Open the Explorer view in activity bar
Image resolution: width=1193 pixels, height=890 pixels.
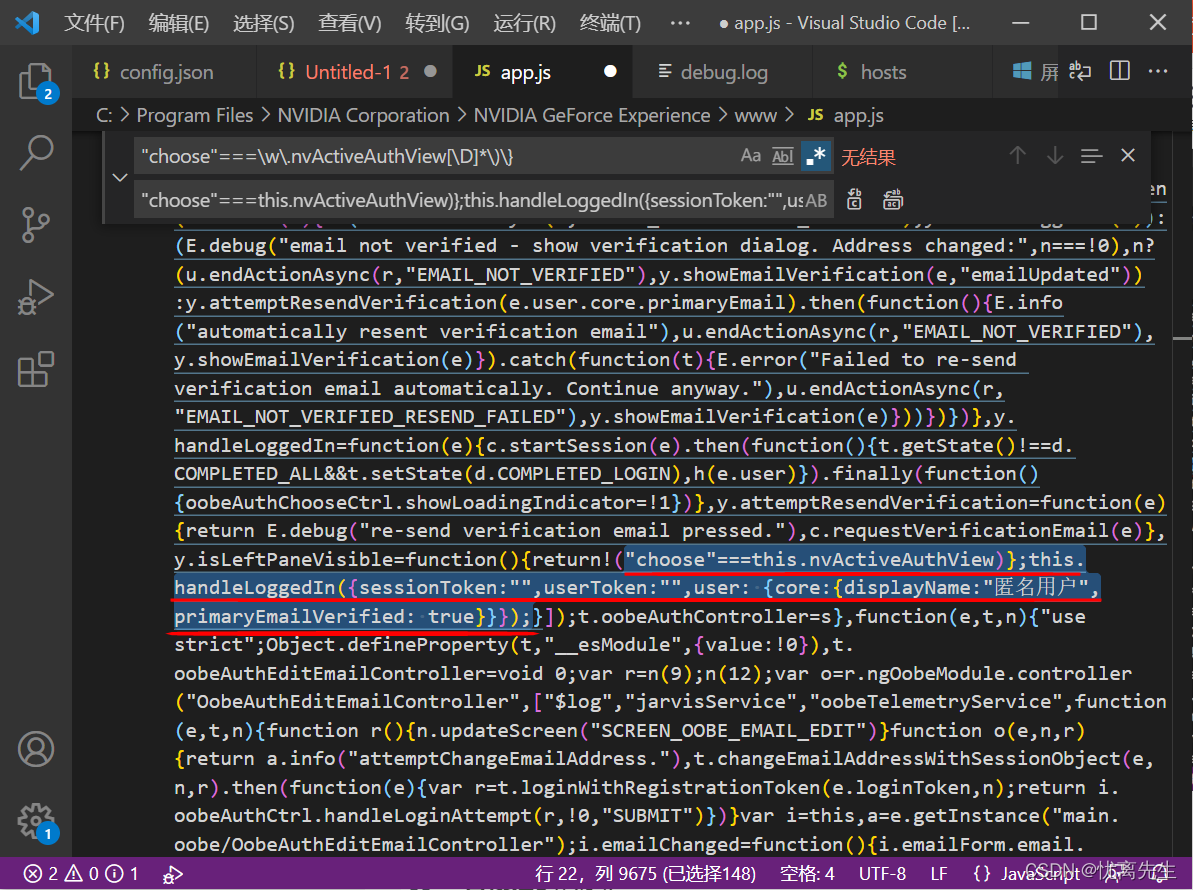[x=37, y=82]
